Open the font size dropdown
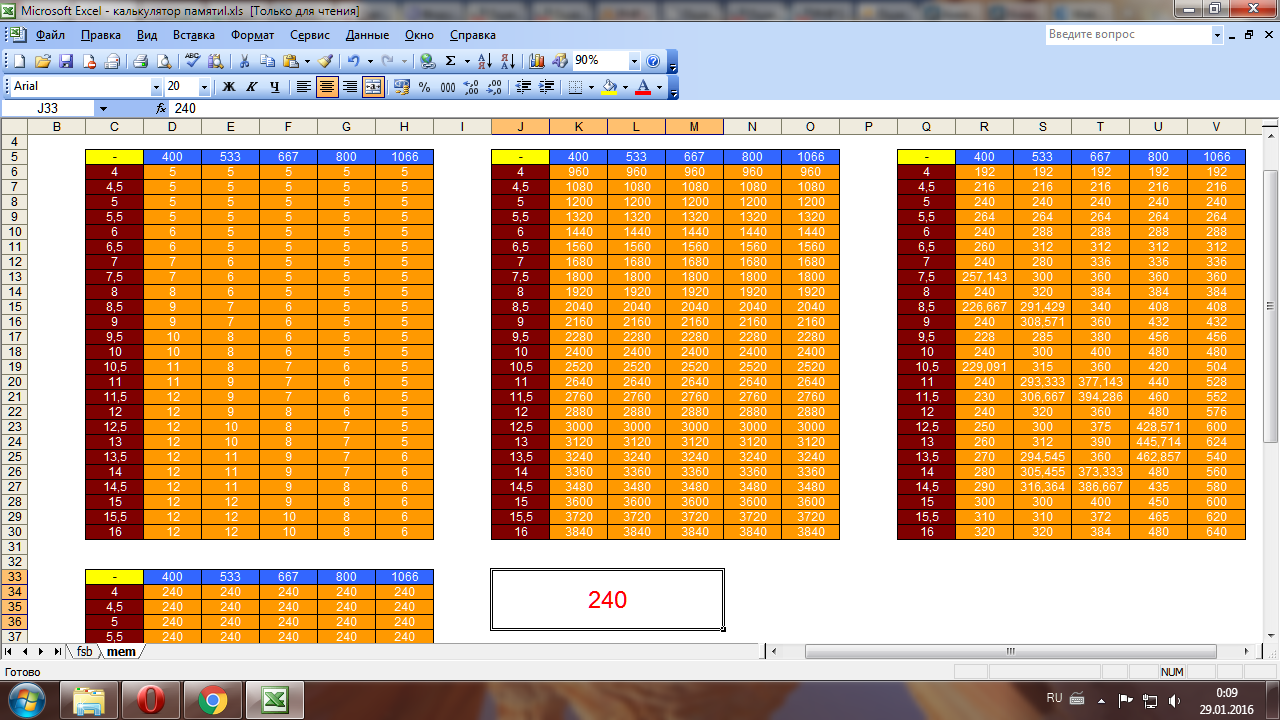This screenshot has height=720, width=1280. [204, 87]
